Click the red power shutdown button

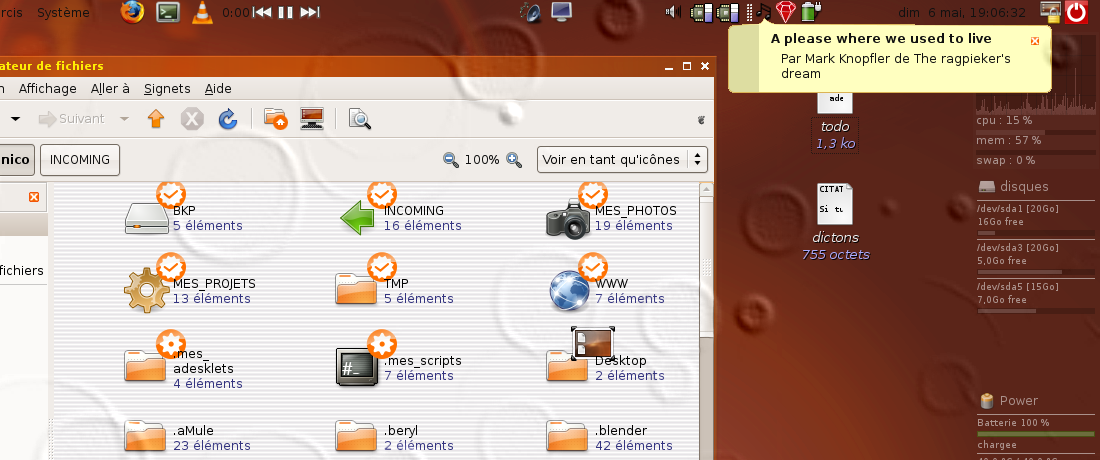click(x=1075, y=12)
